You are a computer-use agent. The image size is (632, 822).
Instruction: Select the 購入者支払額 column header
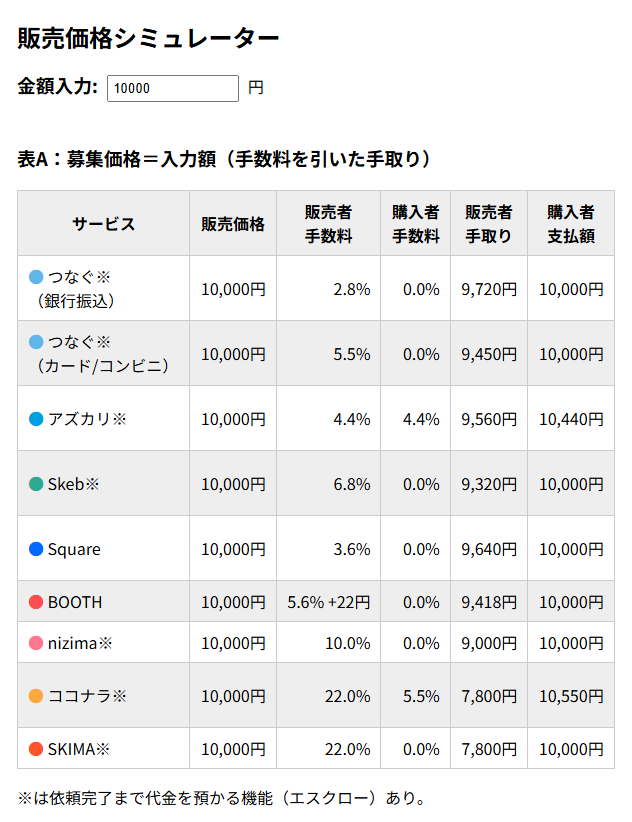(x=571, y=224)
